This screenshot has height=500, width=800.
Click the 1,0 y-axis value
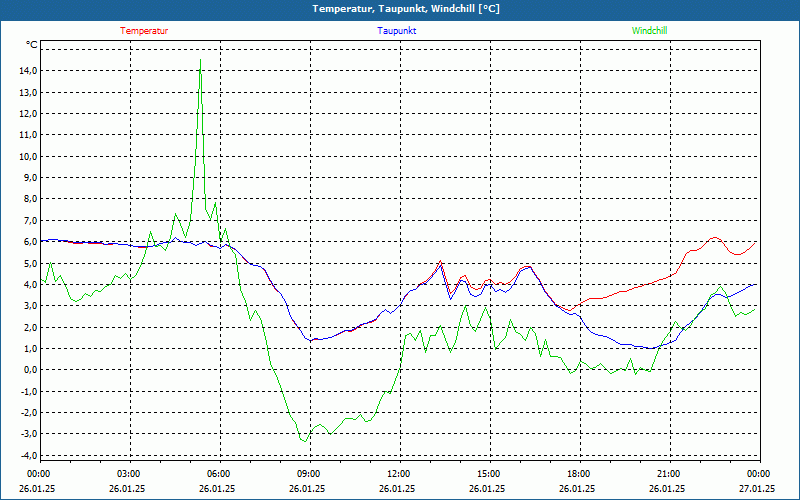pos(30,349)
